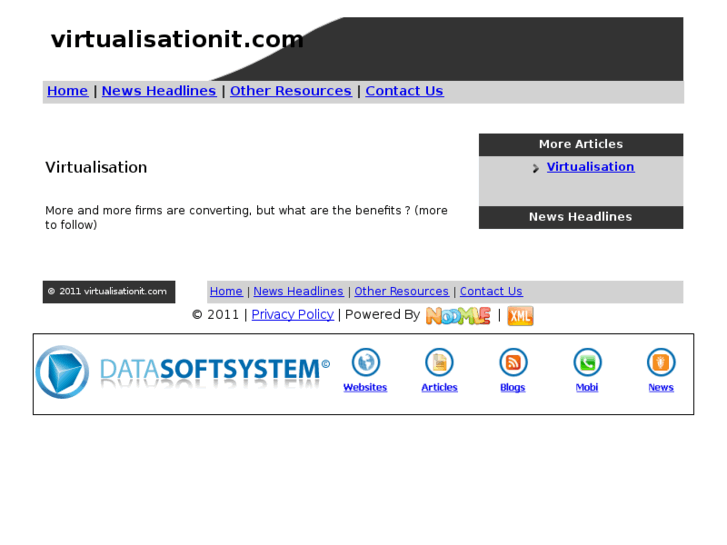727x545 pixels.
Task: Click the News orange icon
Action: point(661,362)
